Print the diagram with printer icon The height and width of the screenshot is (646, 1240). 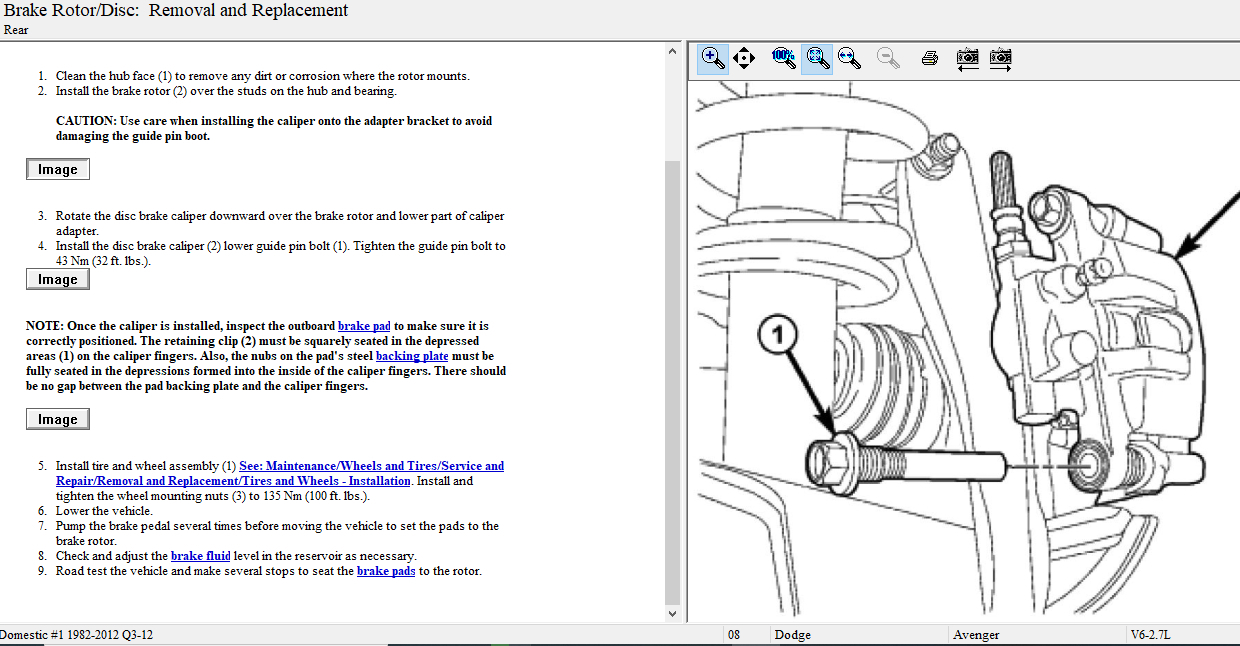coord(929,58)
